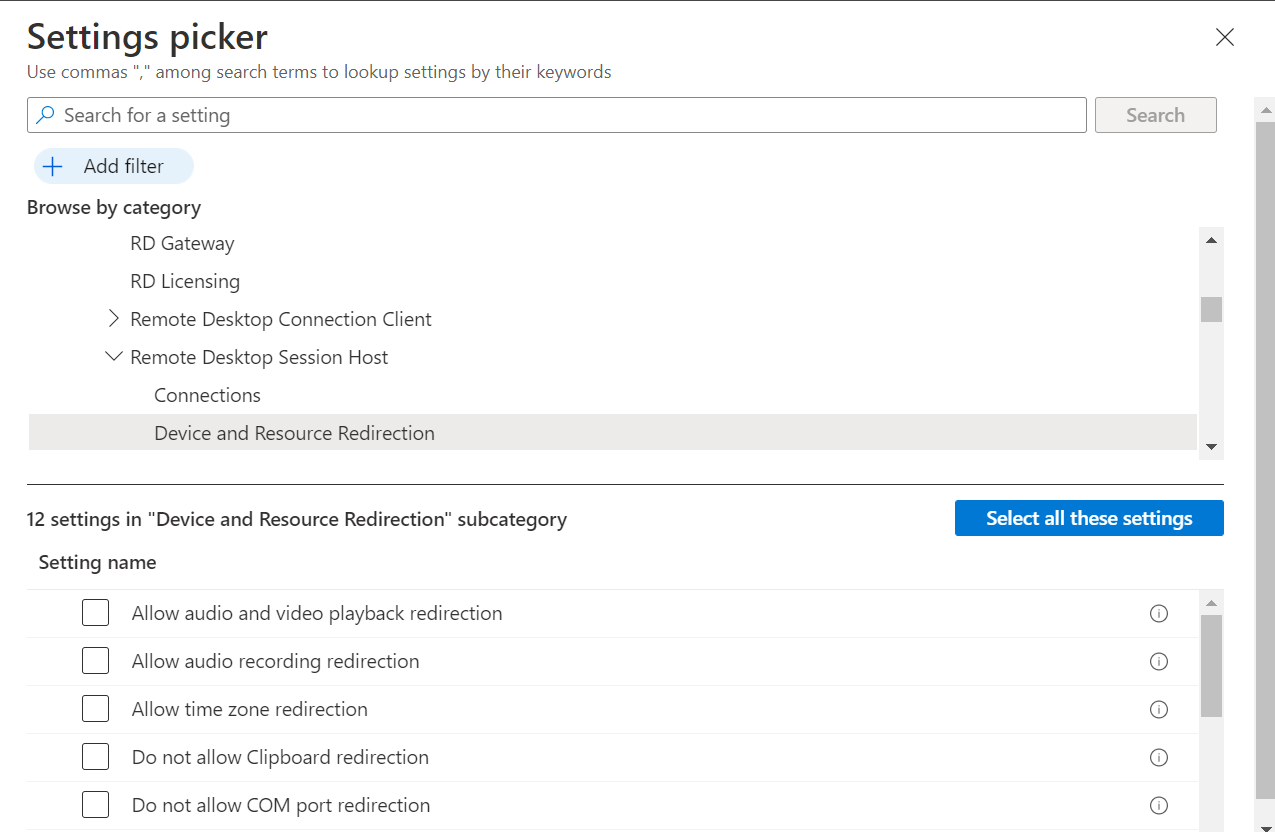Viewport: 1275px width, 832px height.
Task: Expand Remote Desktop Connection Client category
Action: 113,319
